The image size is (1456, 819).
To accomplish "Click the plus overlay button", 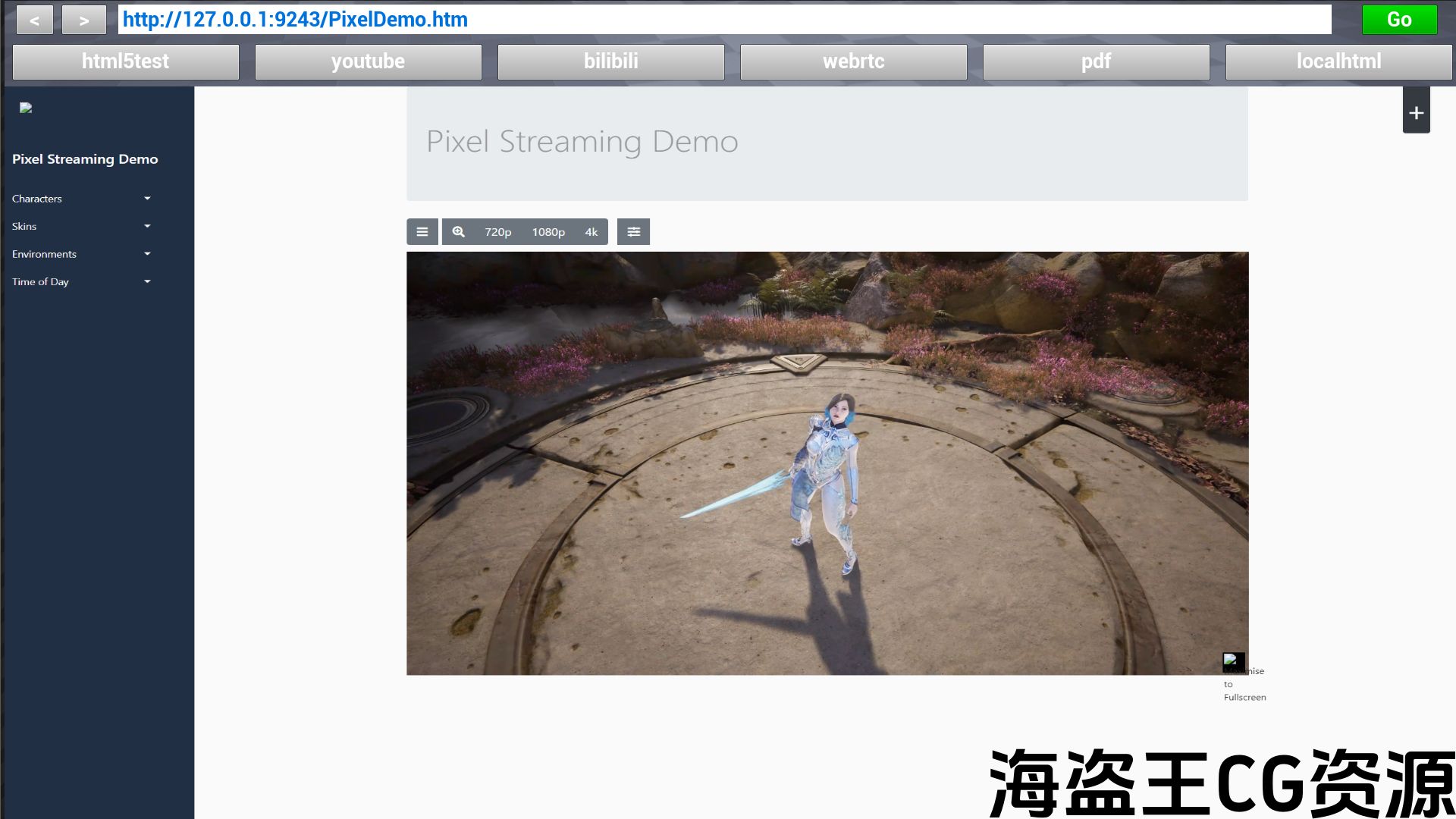I will [1416, 113].
